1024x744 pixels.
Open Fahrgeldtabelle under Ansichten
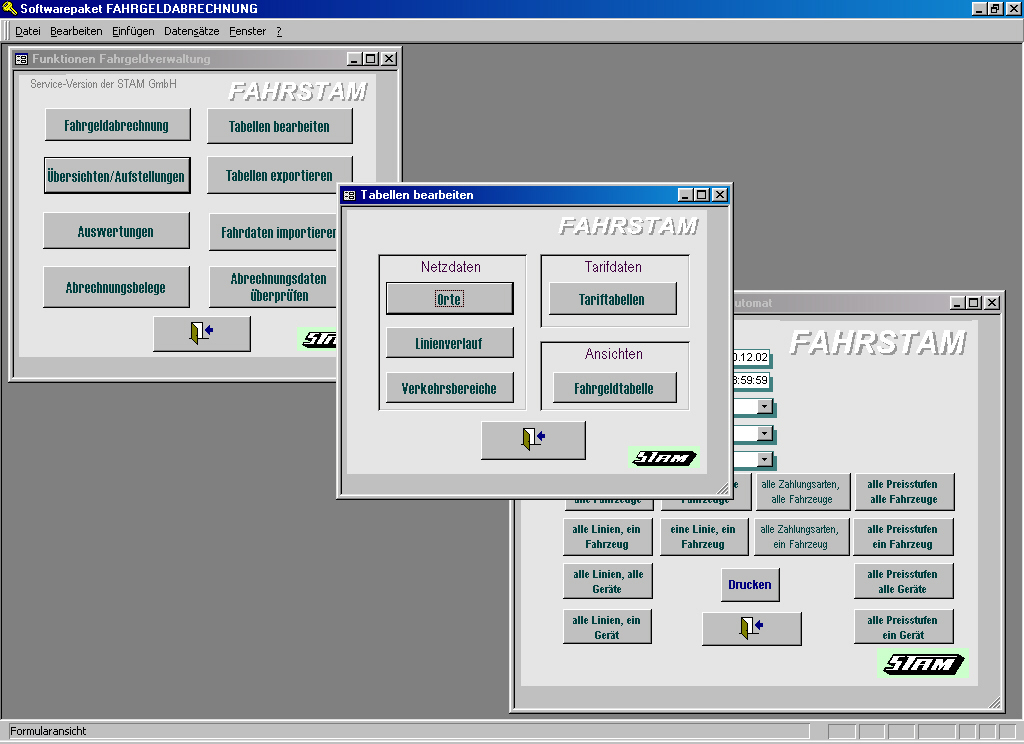tap(615, 388)
